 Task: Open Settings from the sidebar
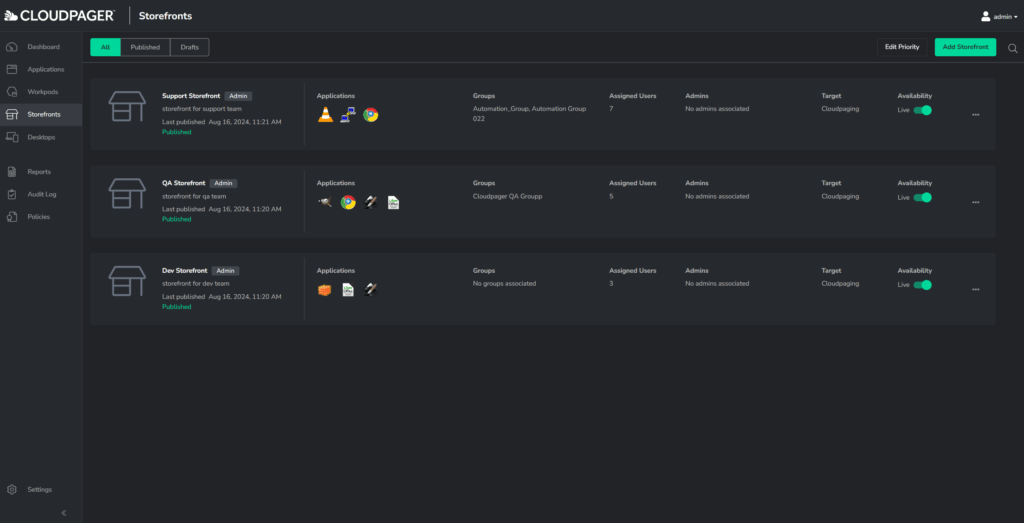40,490
